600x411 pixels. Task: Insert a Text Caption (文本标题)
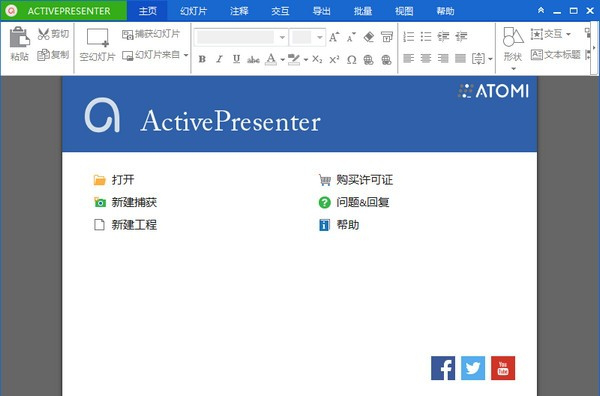coord(555,55)
